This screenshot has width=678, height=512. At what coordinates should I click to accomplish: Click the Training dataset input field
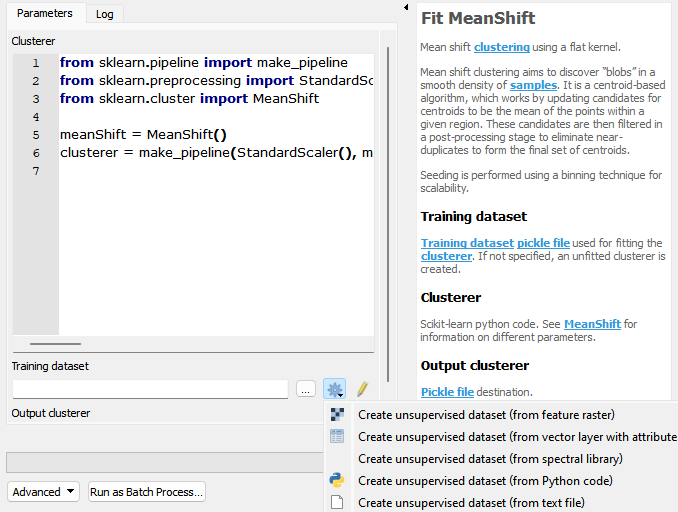coord(150,389)
